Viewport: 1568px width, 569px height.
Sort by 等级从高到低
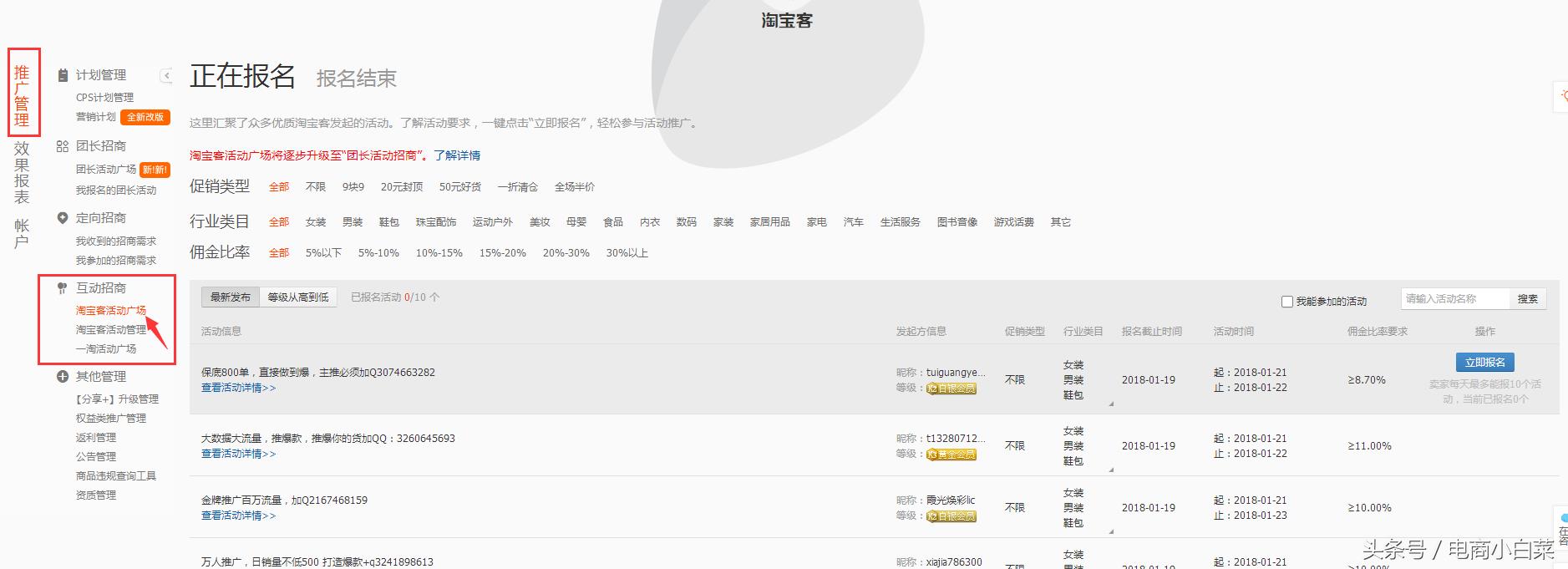tap(298, 297)
